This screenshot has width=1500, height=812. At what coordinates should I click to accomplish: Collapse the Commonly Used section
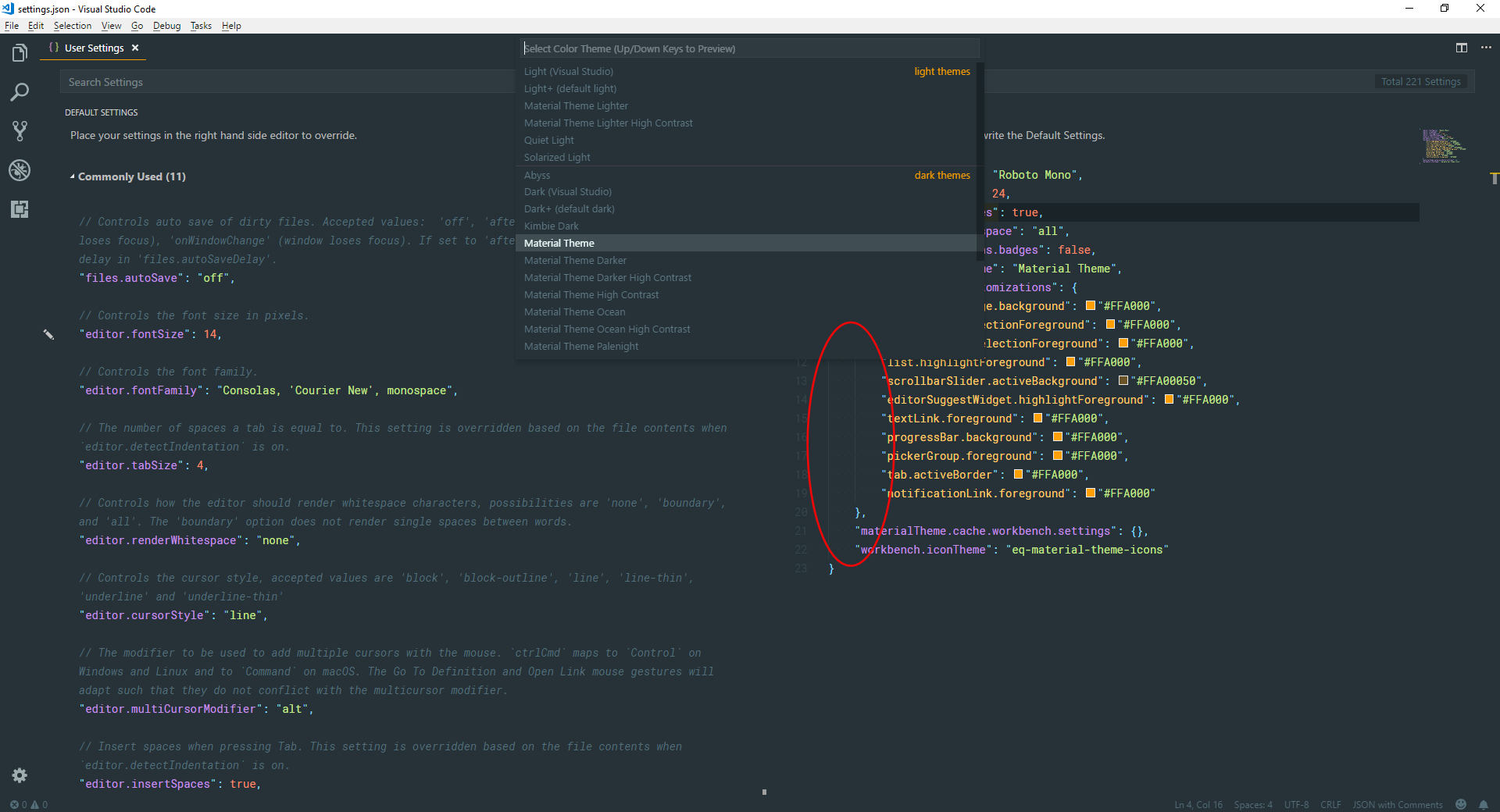pyautogui.click(x=73, y=176)
